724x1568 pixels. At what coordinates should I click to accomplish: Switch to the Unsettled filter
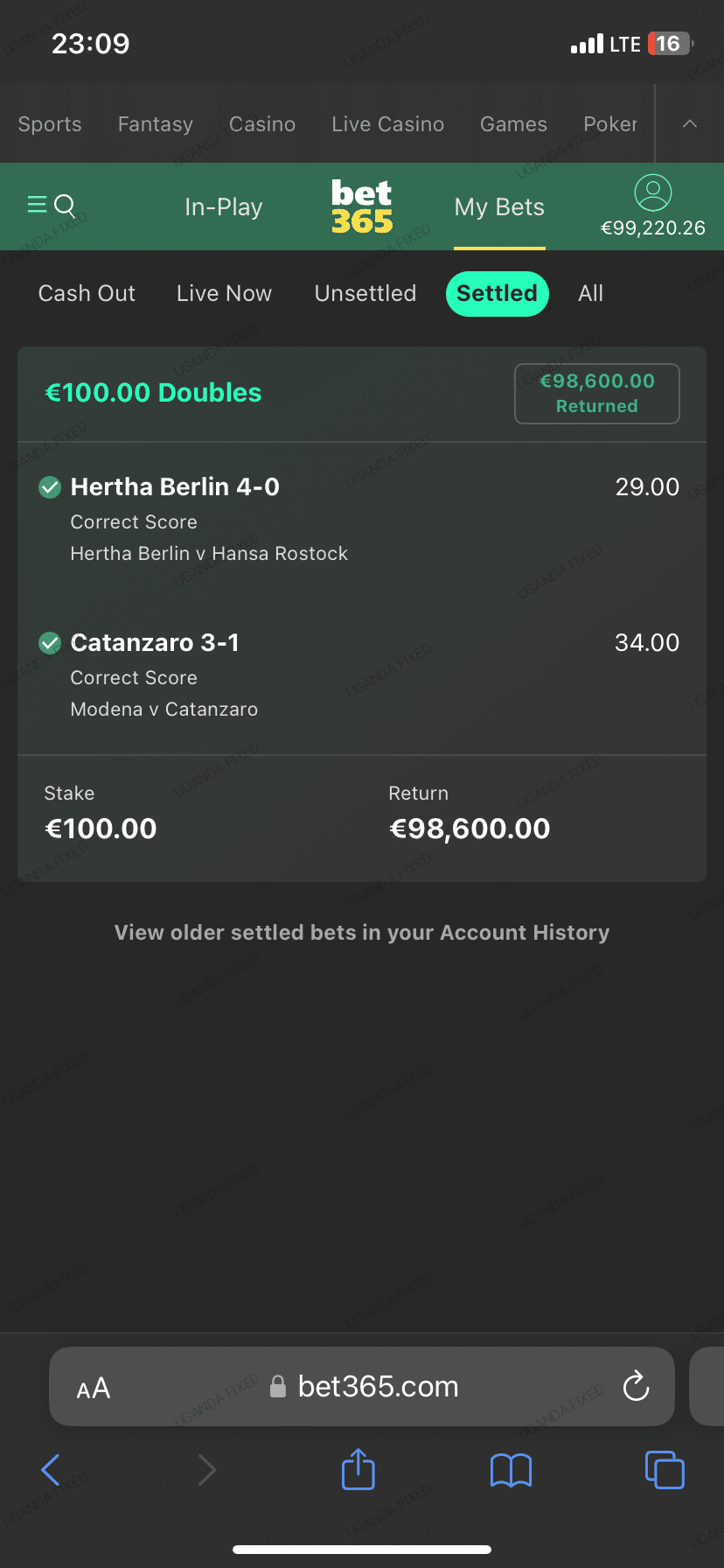pos(365,293)
